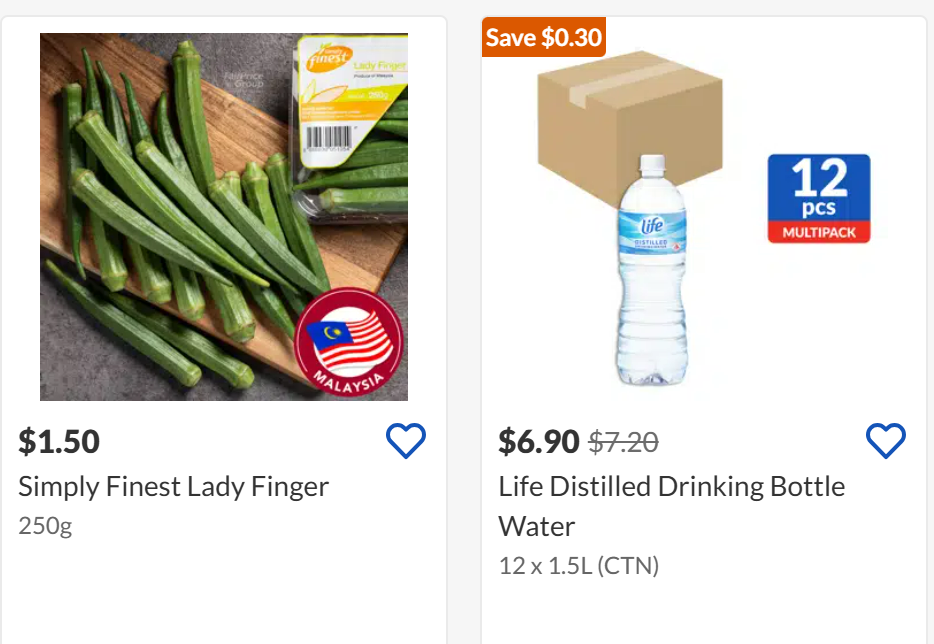
Task: Click the 12 x 1.5L (CTN) size text
Action: click(x=579, y=566)
